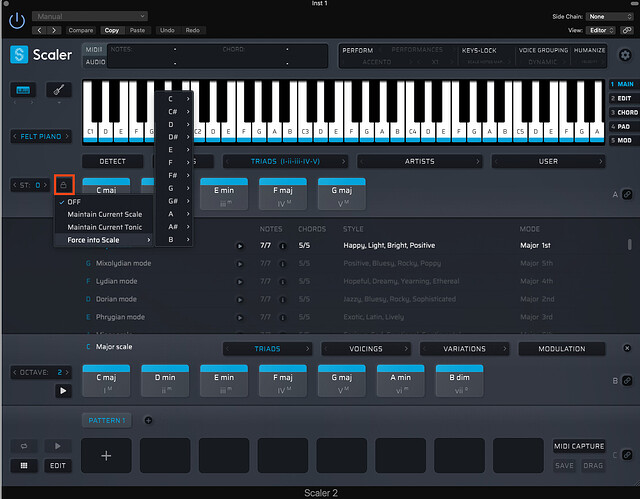Click the link icon beside section B
Image resolution: width=640 pixels, height=499 pixels.
click(x=627, y=380)
